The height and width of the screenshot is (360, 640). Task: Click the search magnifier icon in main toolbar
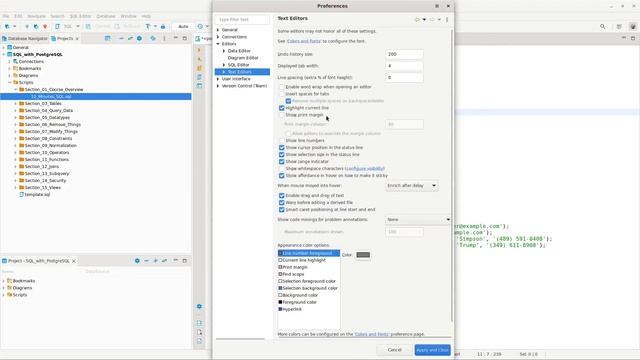[x=603, y=27]
